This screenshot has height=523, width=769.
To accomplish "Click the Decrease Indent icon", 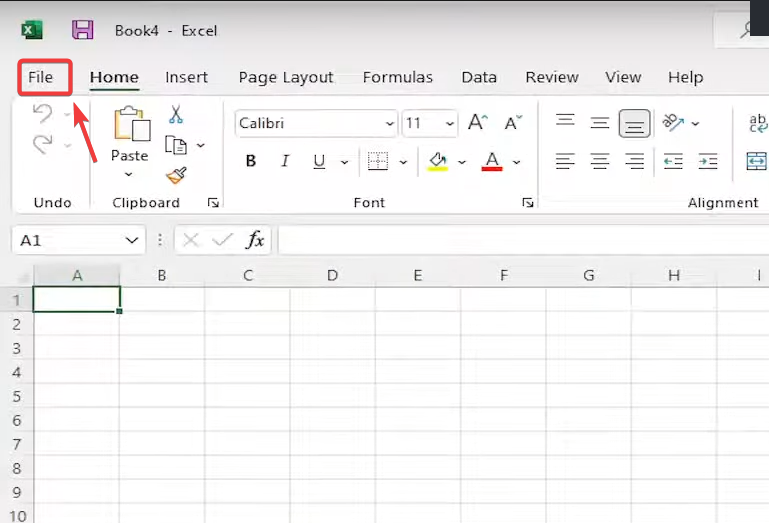I will [673, 161].
